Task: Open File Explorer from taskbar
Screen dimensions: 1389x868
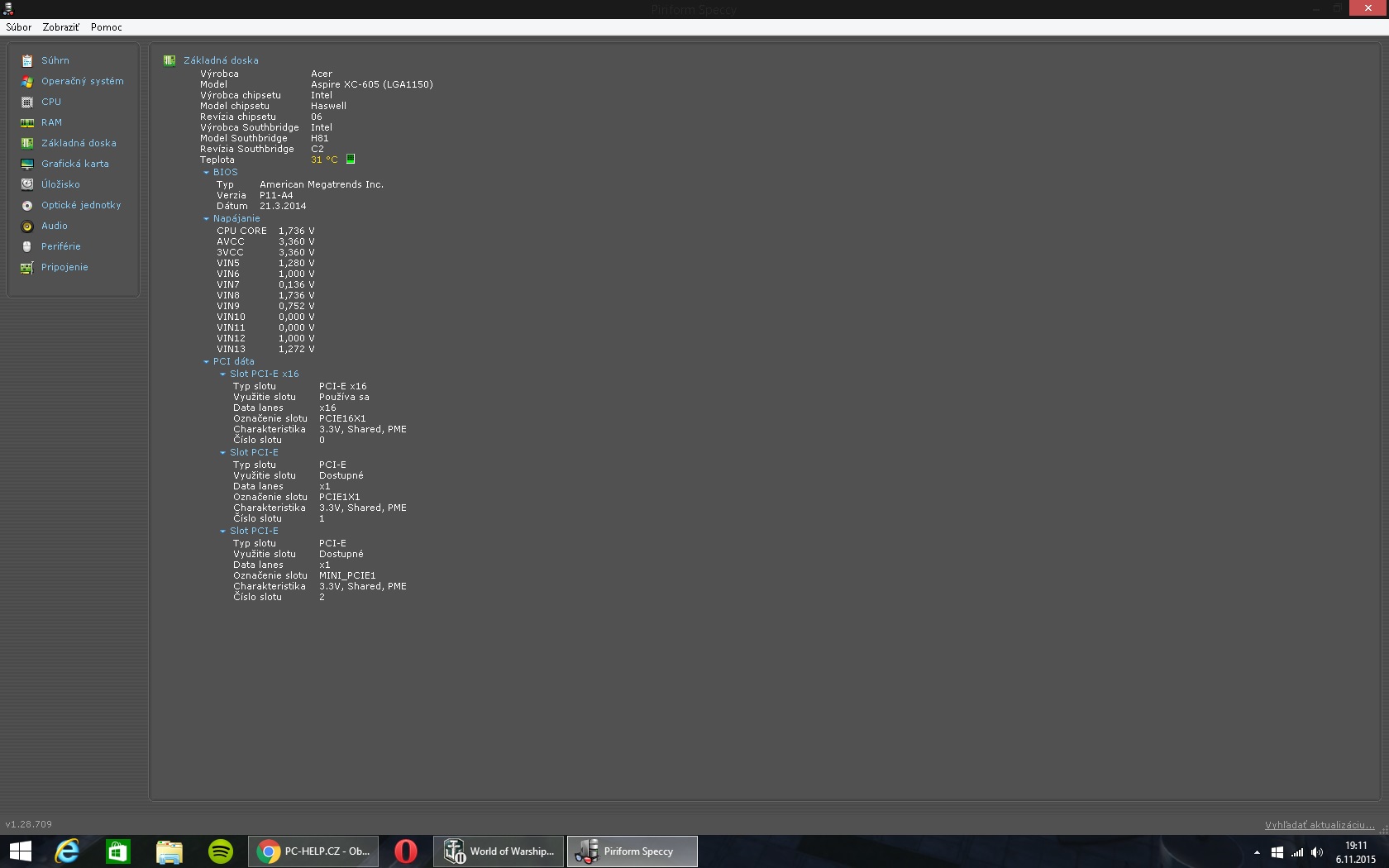Action: pyautogui.click(x=169, y=851)
